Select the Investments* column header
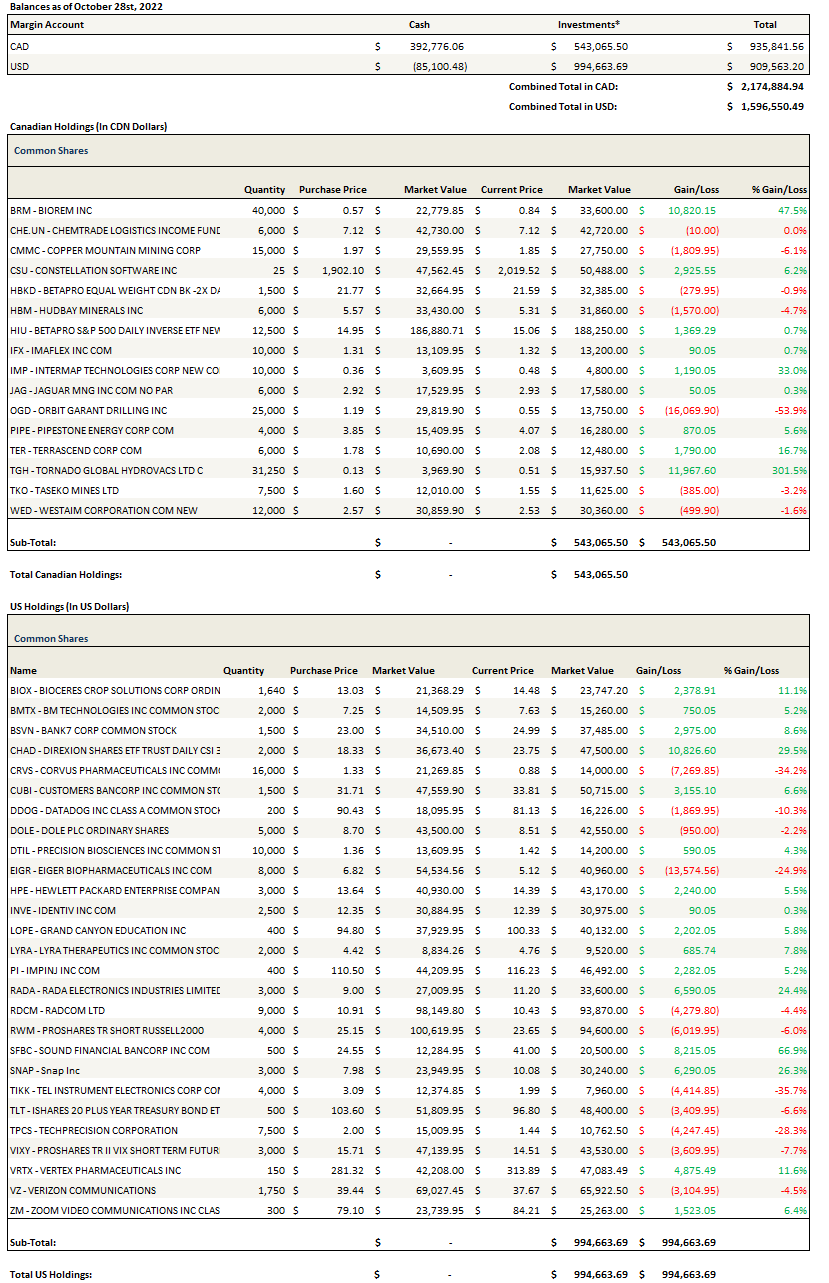Image resolution: width=829 pixels, height=1283 pixels. (588, 25)
